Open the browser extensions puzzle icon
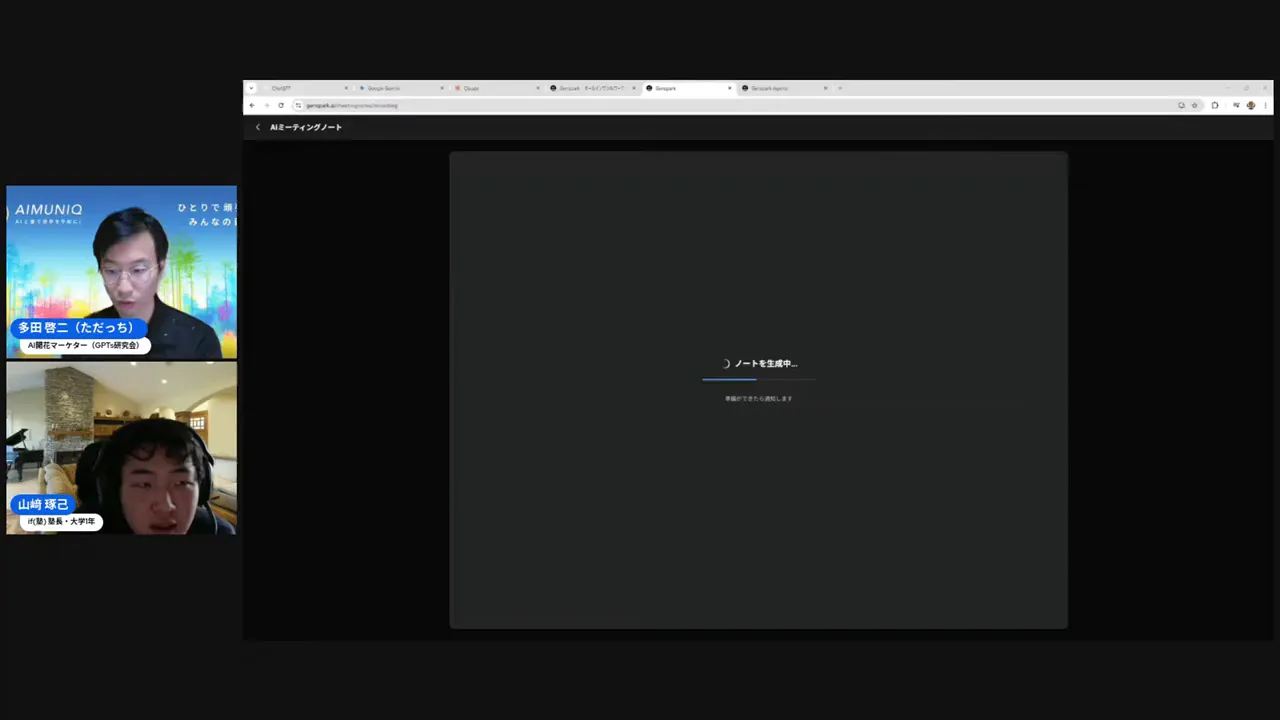The height and width of the screenshot is (720, 1280). click(1215, 105)
